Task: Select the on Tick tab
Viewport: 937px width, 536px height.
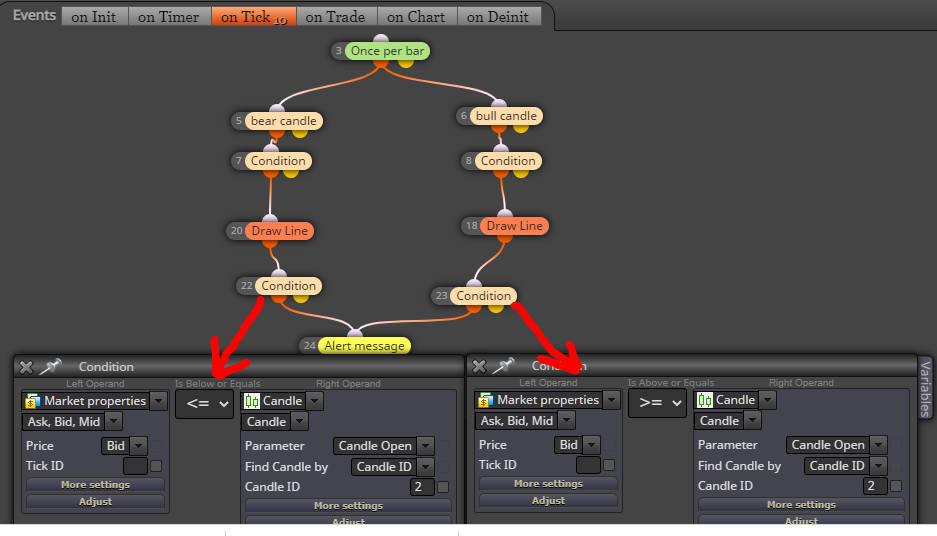Action: pos(254,17)
